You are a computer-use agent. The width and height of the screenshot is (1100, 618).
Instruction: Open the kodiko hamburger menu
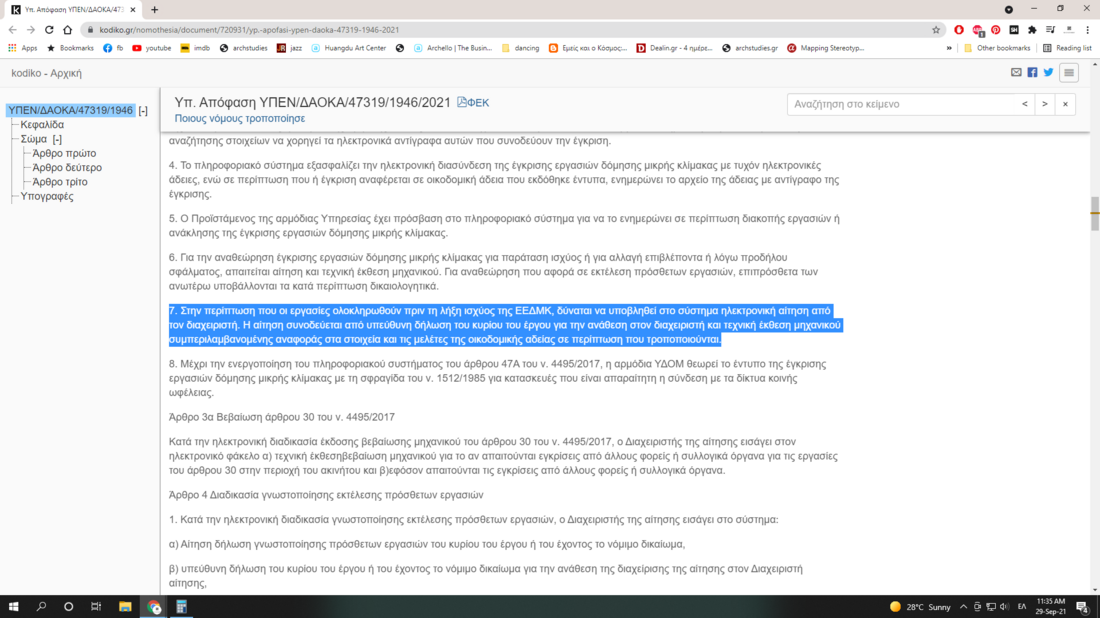(1069, 73)
